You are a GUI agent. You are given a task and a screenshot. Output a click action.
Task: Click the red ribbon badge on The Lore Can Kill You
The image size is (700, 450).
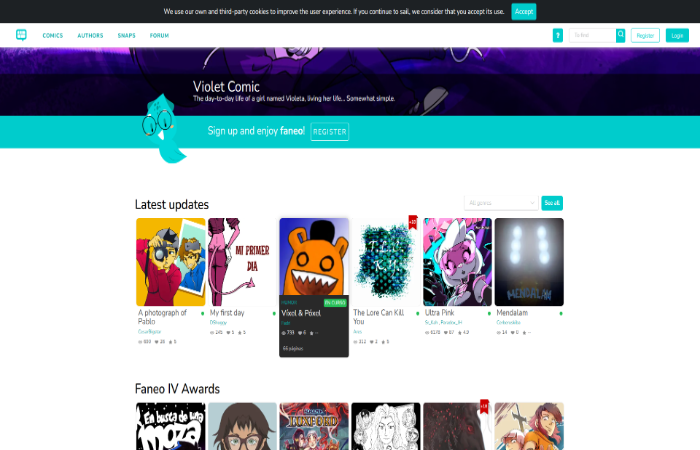click(412, 222)
